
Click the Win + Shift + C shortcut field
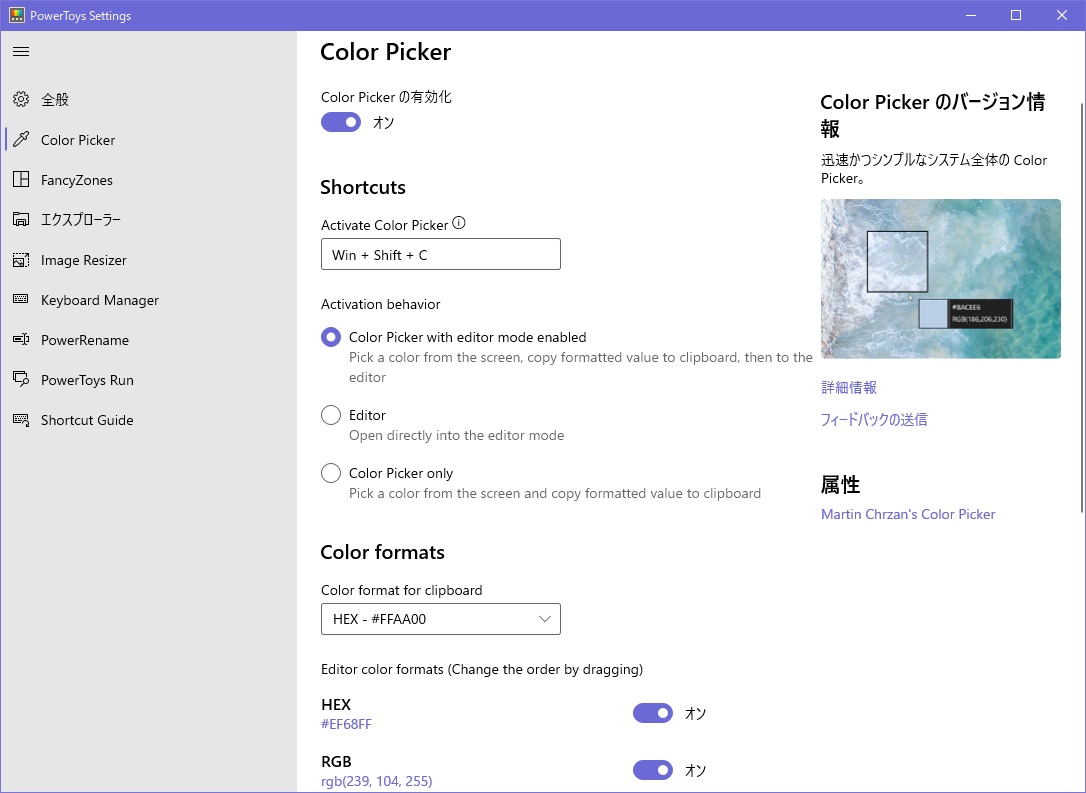click(x=440, y=254)
